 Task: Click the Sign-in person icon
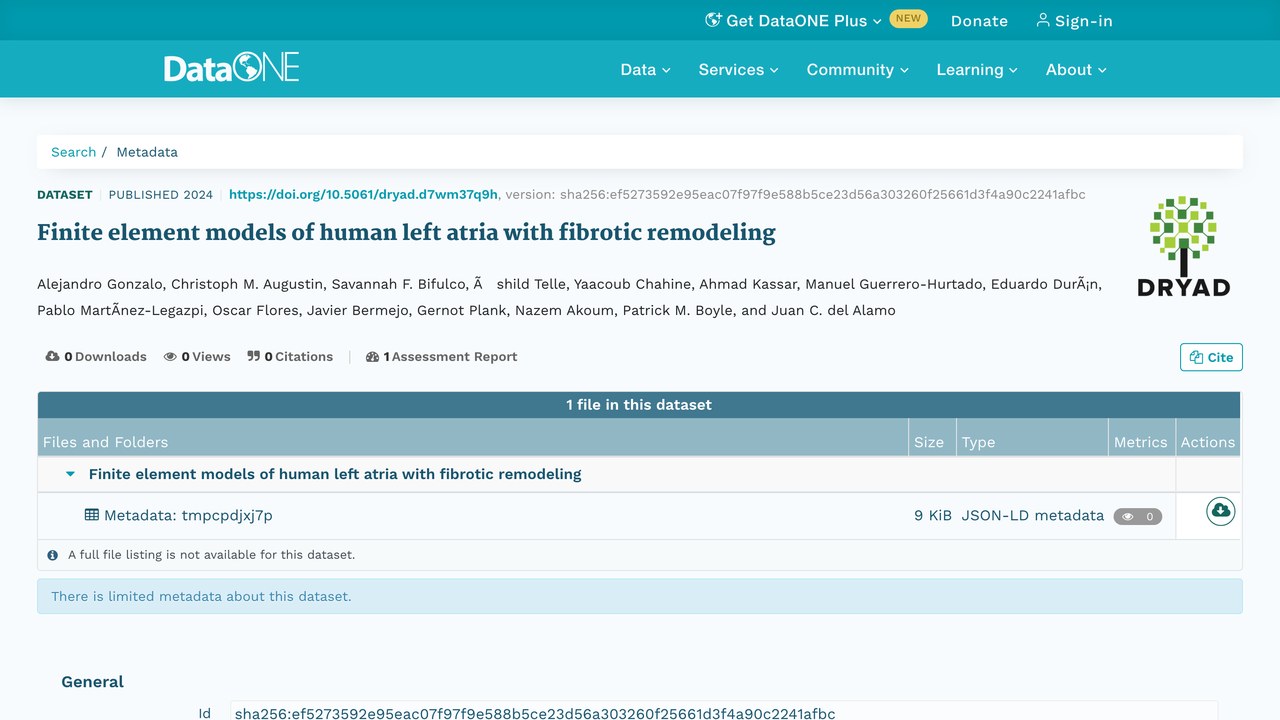pos(1043,20)
